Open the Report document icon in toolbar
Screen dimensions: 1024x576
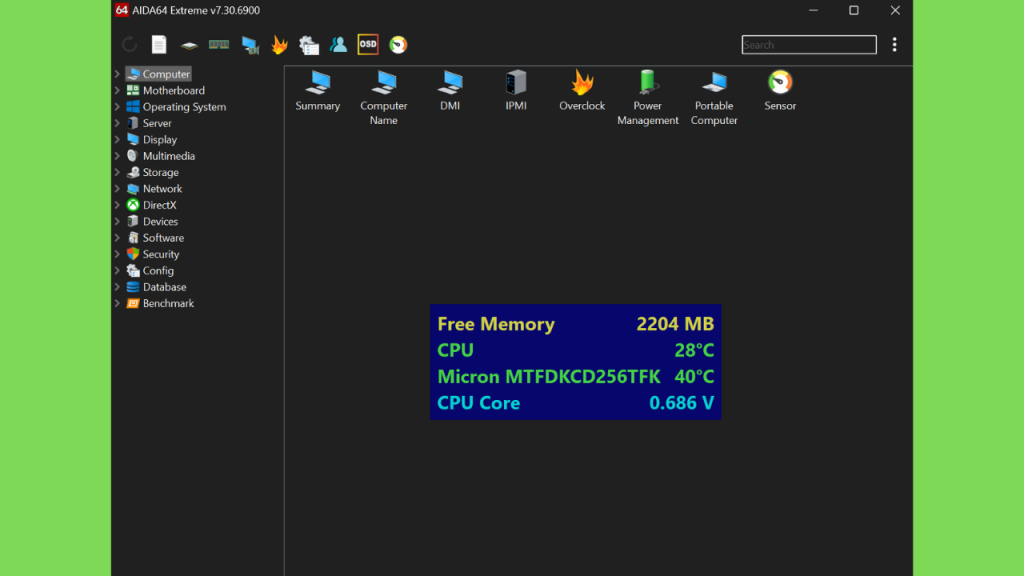(159, 44)
